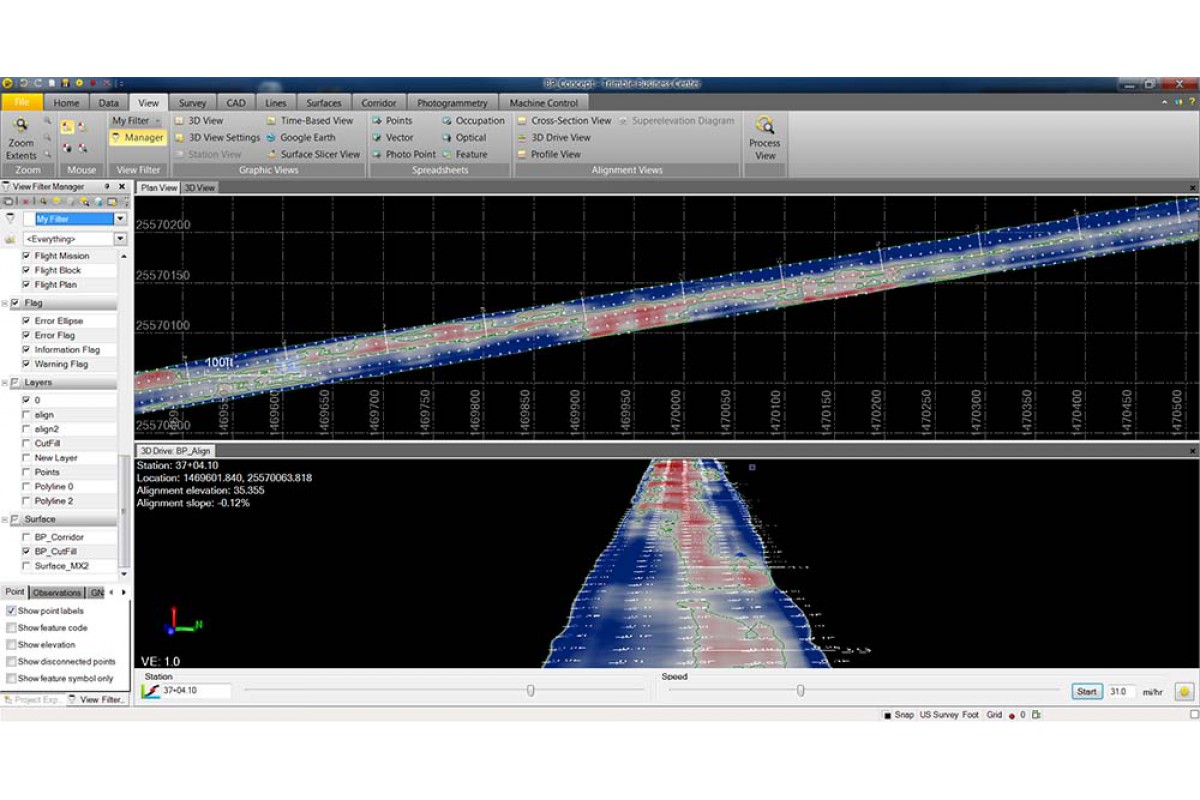
Task: Open Surface Slicer View
Action: (313, 154)
